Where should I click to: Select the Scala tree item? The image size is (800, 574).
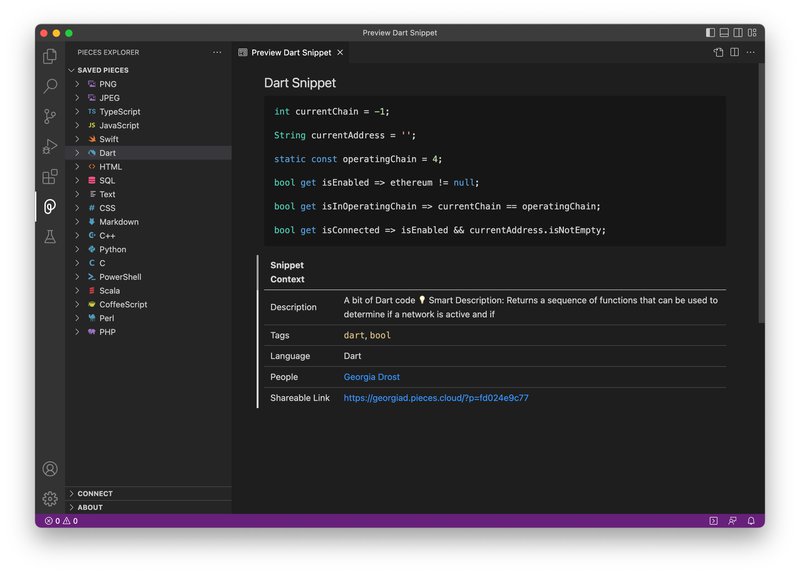(148, 290)
